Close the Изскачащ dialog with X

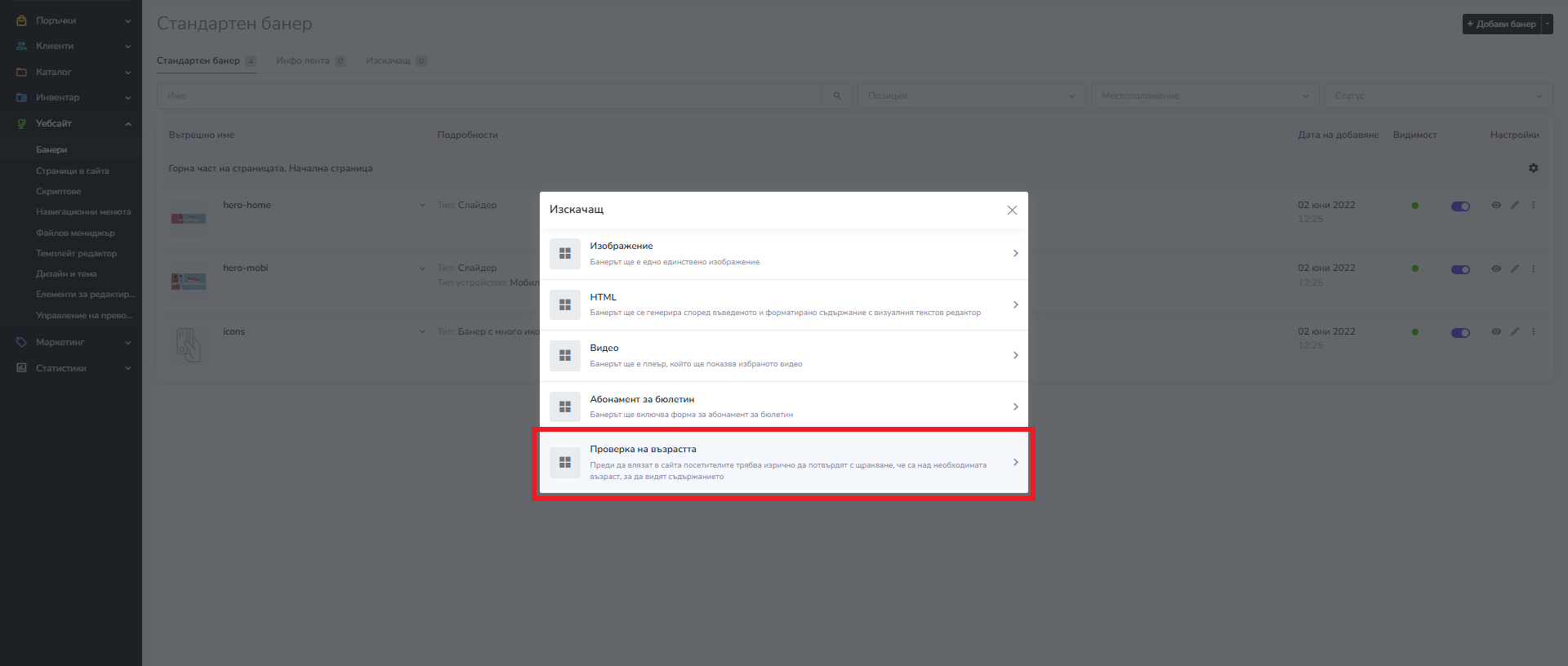coord(1012,211)
